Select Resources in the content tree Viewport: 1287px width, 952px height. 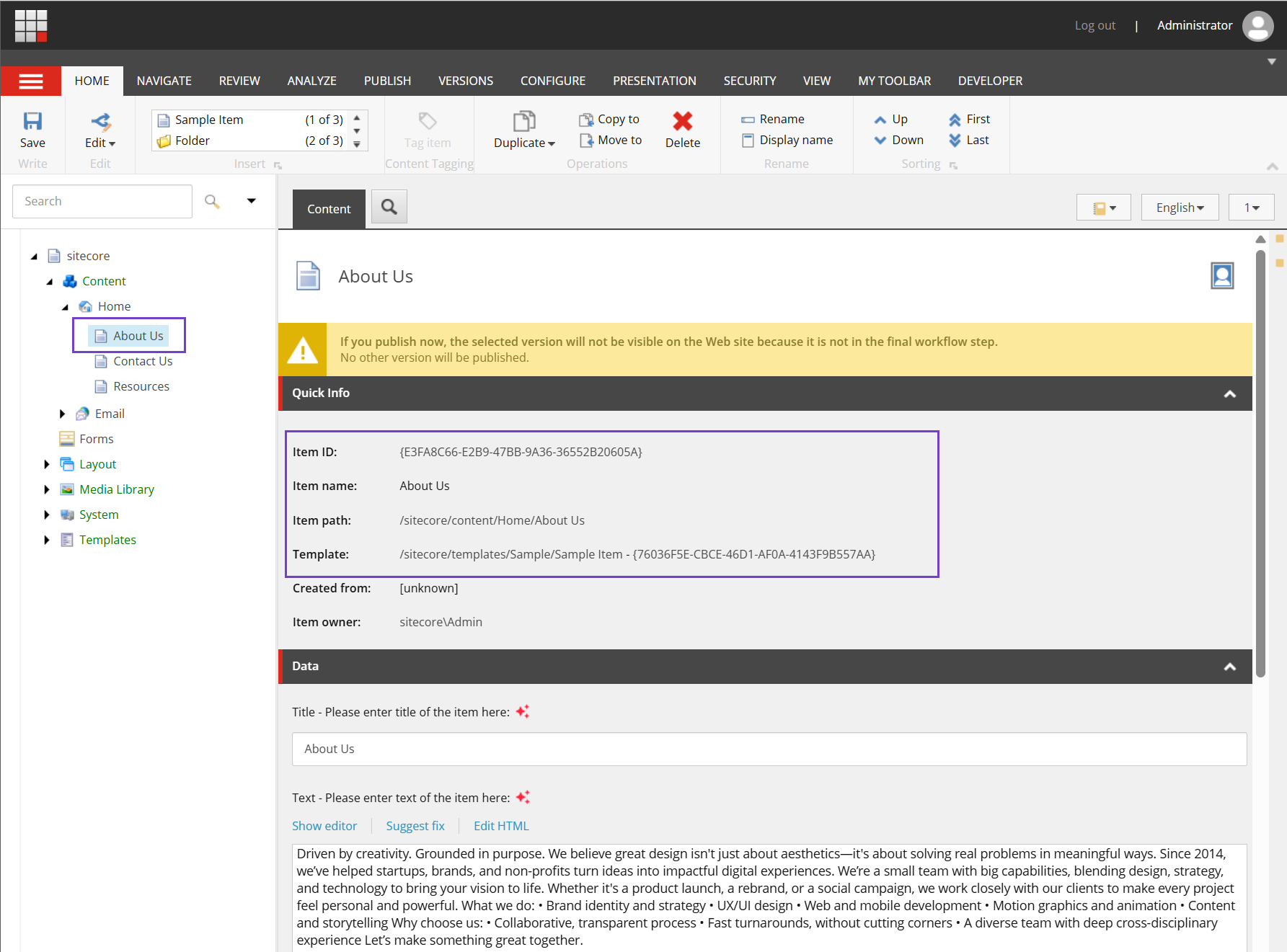click(141, 386)
